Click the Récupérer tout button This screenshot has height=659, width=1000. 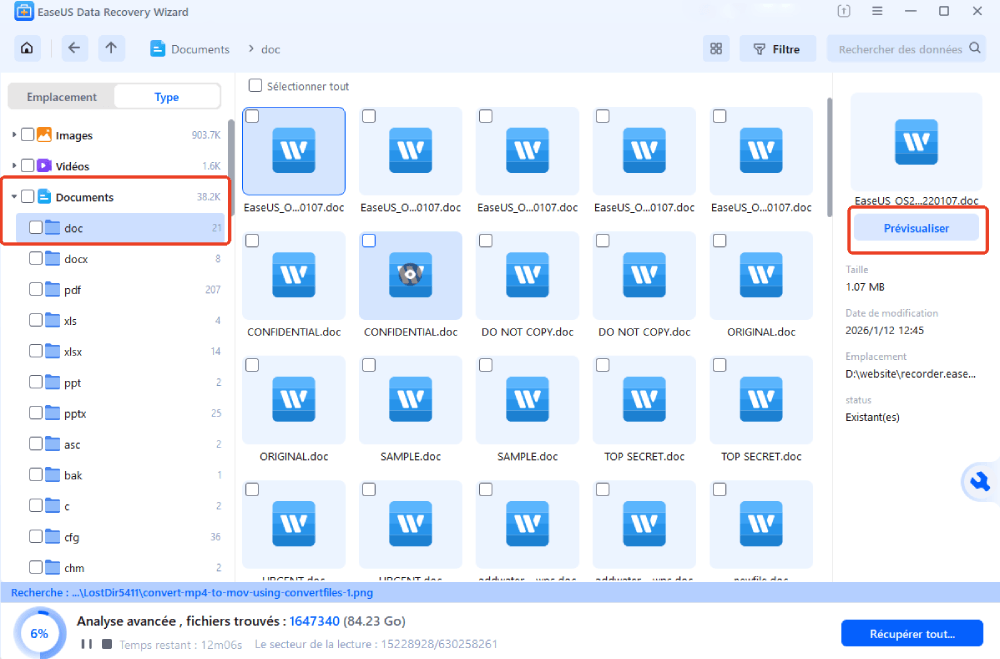coord(912,633)
